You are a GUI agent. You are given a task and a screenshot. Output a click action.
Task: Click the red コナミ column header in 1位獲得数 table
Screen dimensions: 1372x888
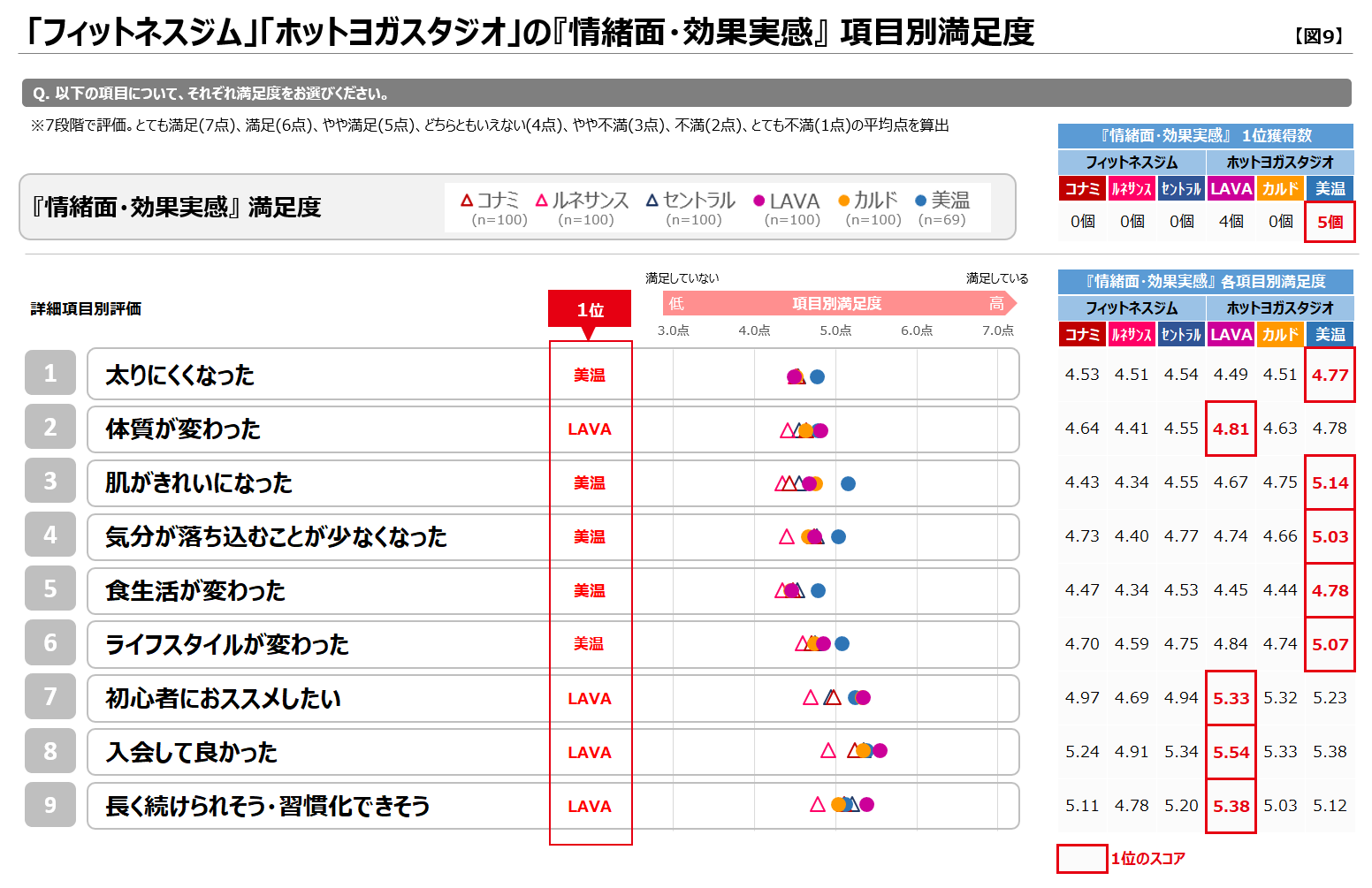pos(1082,188)
